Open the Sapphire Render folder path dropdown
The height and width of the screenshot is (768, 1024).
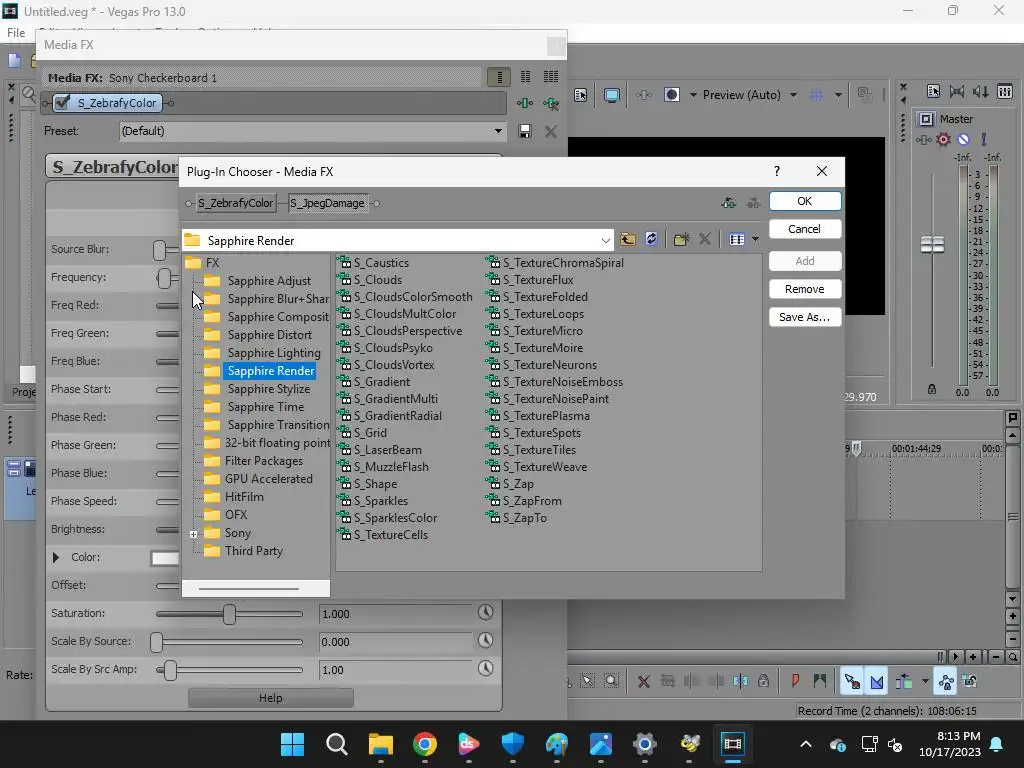click(605, 241)
